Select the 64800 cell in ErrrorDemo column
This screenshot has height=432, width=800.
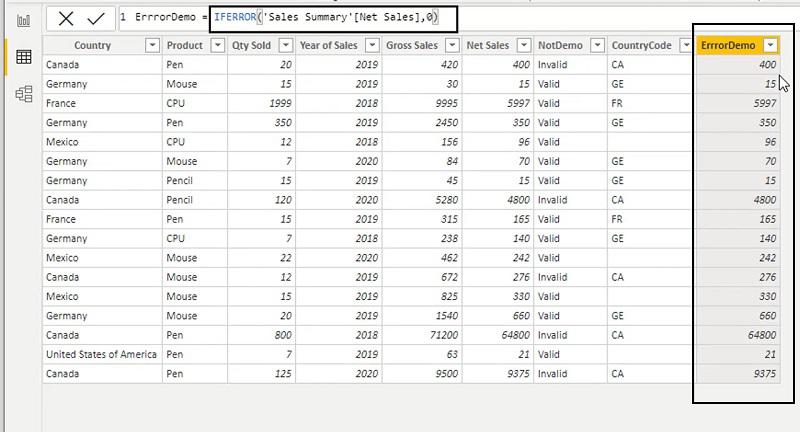737,335
